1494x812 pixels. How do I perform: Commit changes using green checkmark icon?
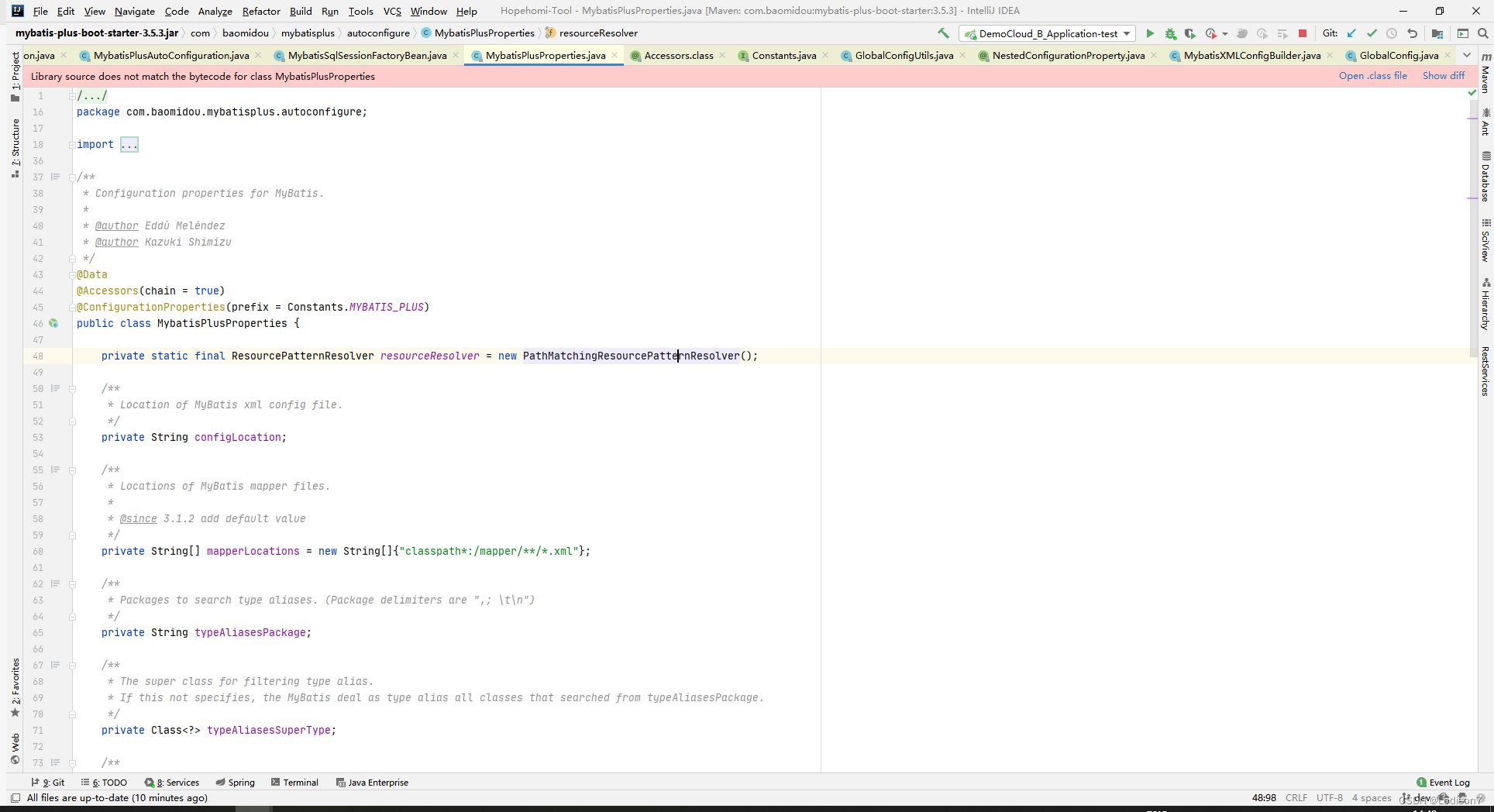[1372, 33]
